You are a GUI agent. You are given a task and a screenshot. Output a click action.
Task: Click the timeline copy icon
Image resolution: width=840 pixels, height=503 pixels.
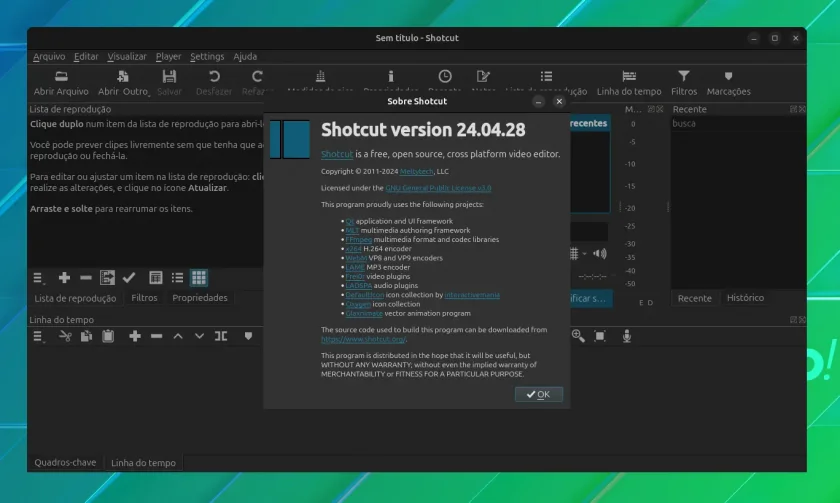point(86,336)
